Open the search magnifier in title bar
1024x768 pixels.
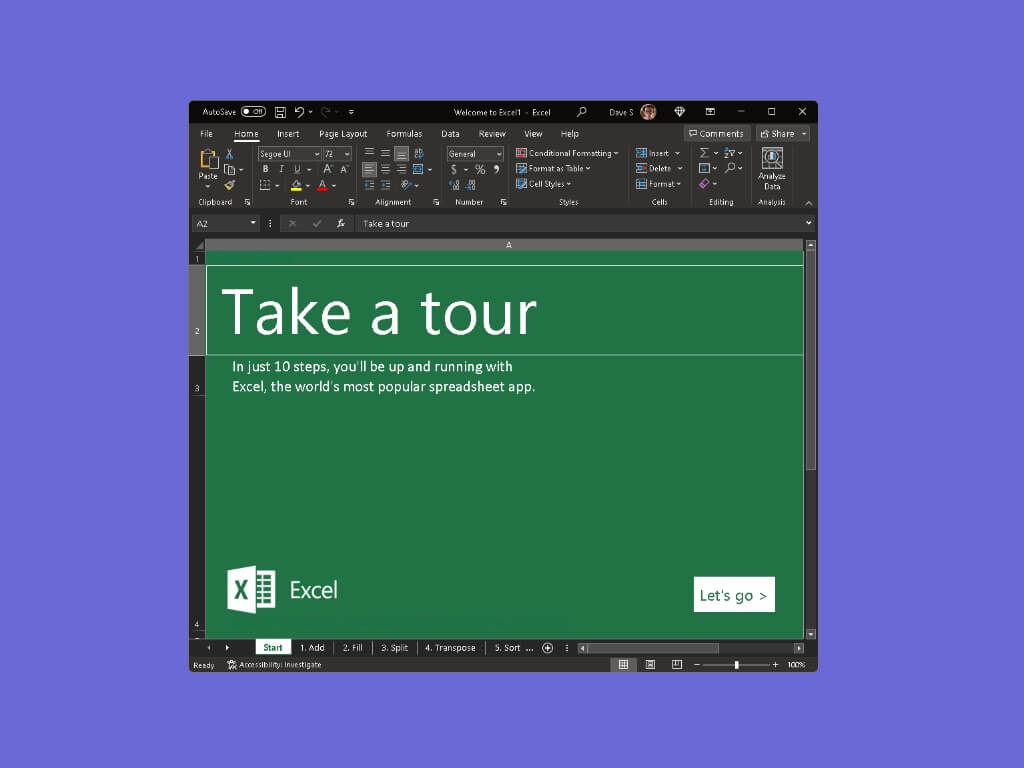pyautogui.click(x=581, y=112)
